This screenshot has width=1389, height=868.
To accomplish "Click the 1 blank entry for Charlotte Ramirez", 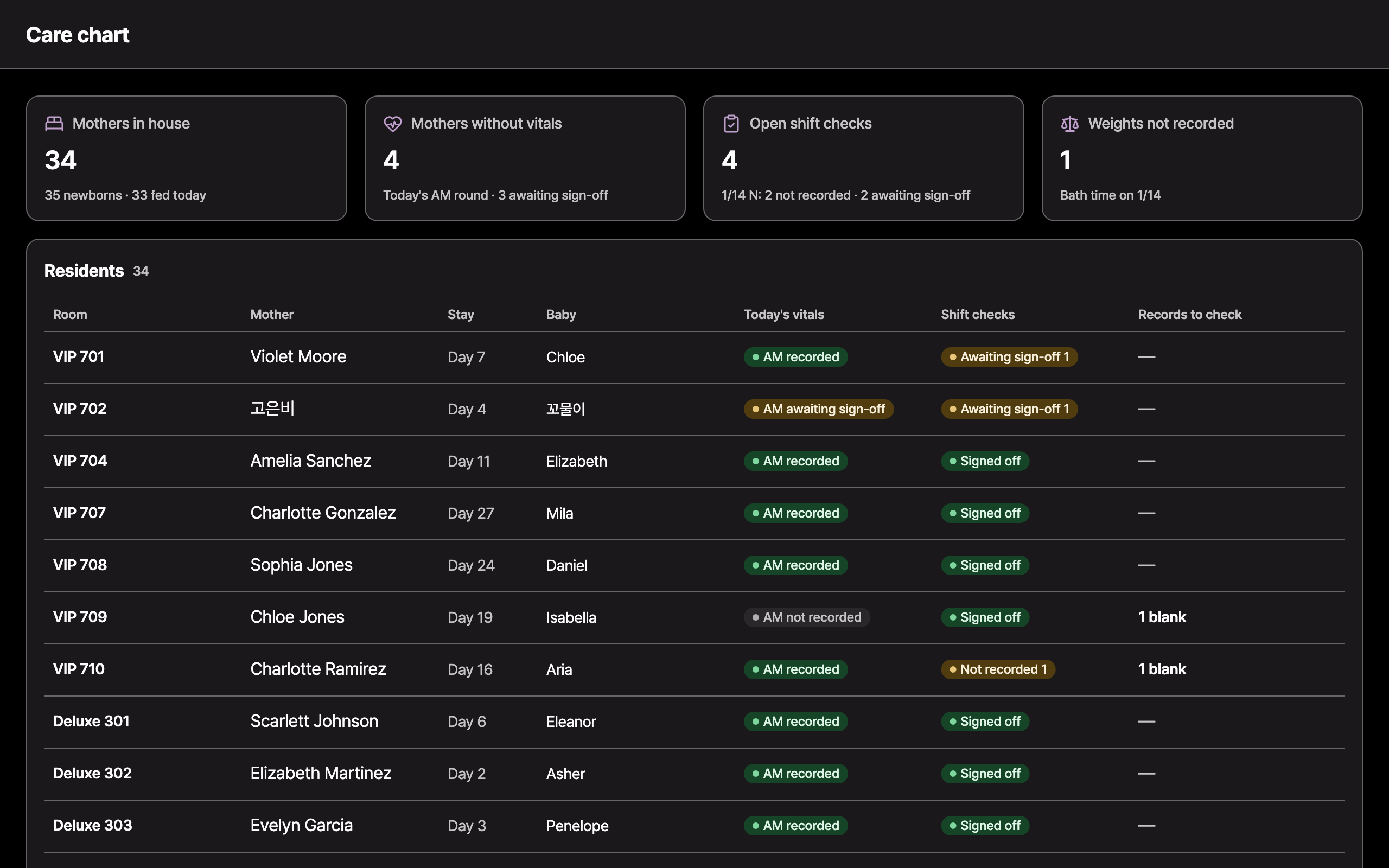I will 1162,669.
